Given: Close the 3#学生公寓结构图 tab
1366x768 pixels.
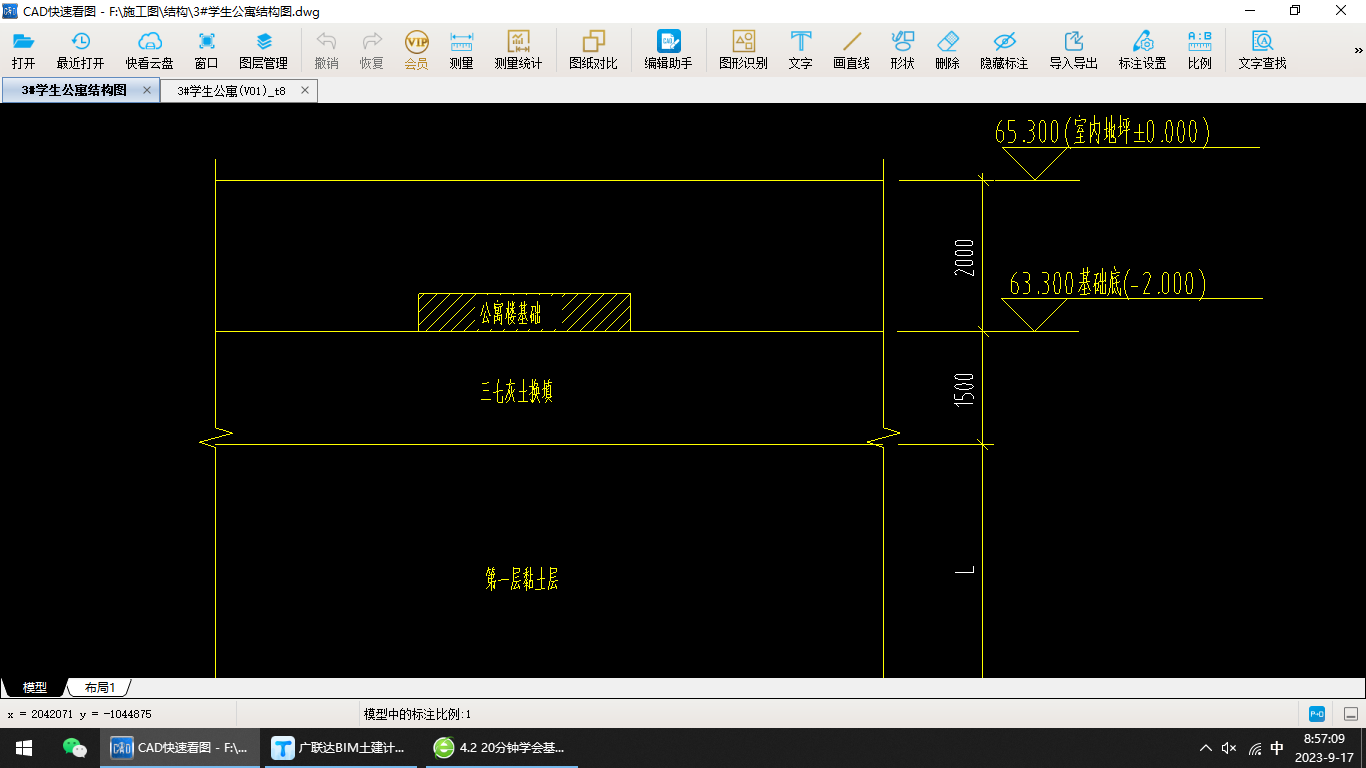Looking at the screenshot, I should (147, 90).
